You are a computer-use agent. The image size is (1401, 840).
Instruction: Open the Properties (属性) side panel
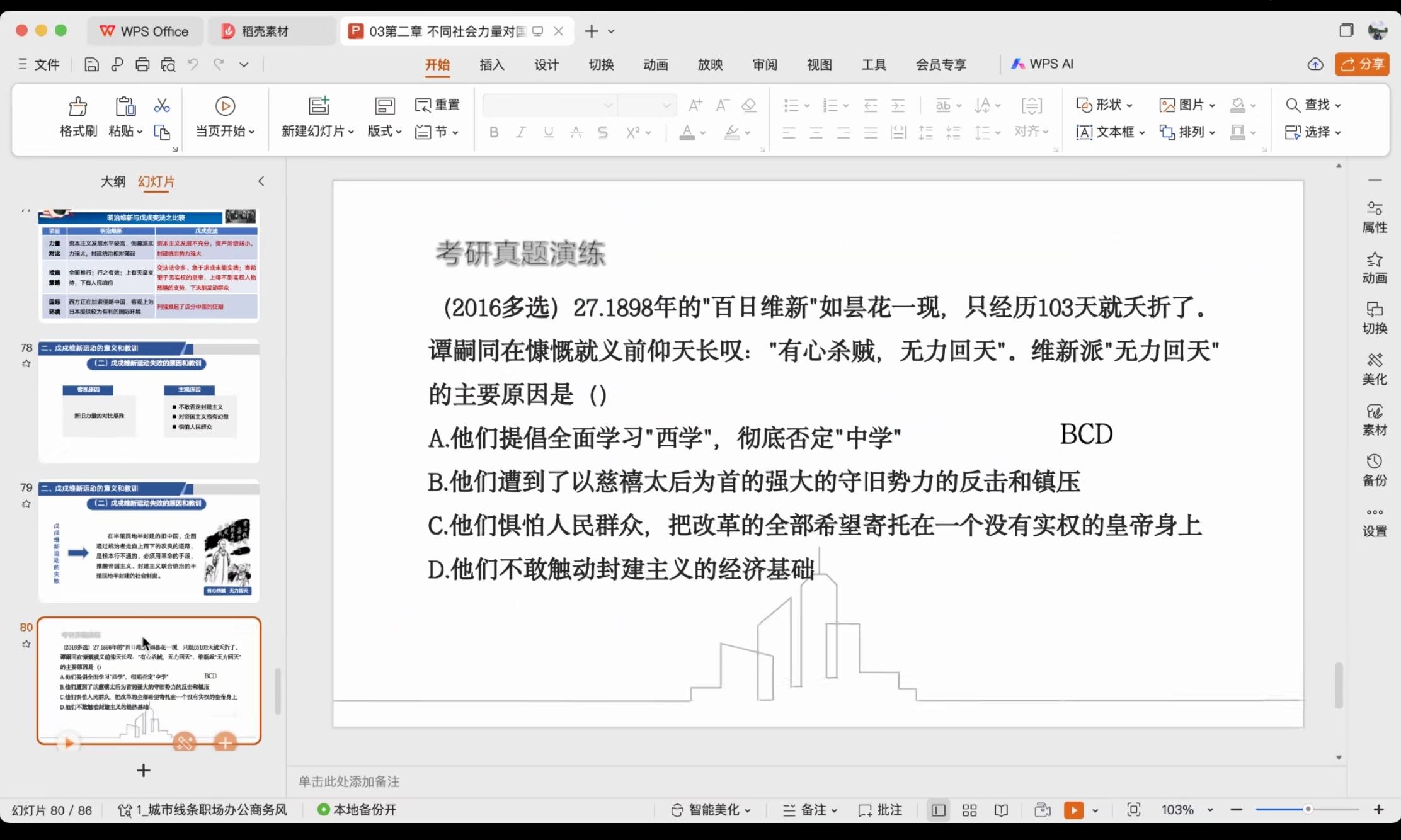(1375, 217)
